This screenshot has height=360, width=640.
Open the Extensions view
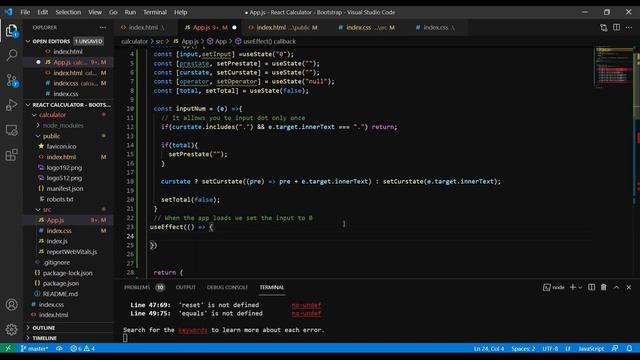point(11,155)
